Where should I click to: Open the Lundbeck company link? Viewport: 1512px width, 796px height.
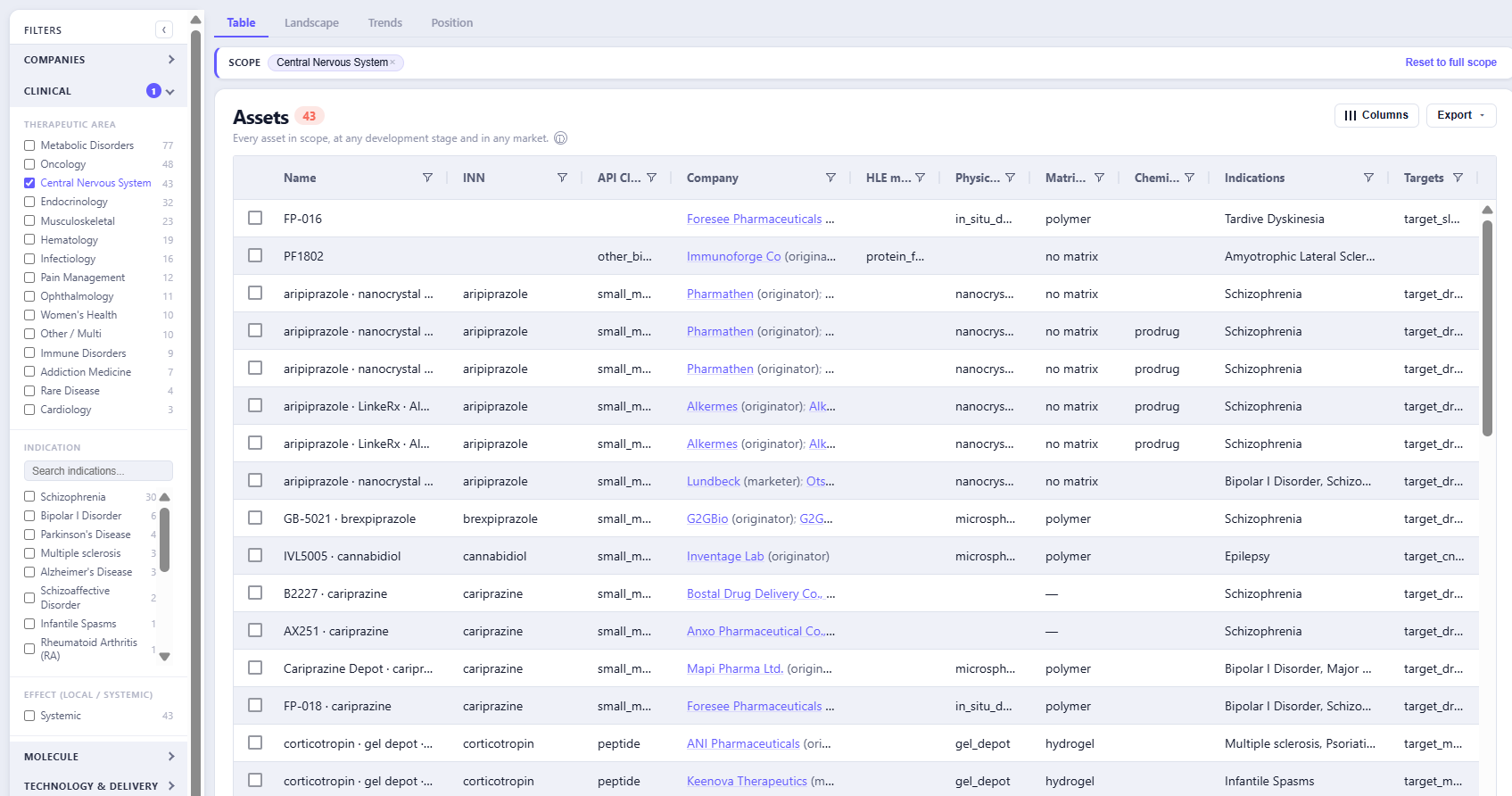(x=714, y=481)
